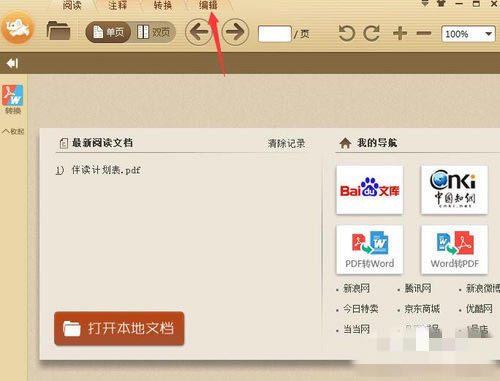Open the 编辑 tab
Viewport: 500px width, 381px height.
point(208,5)
